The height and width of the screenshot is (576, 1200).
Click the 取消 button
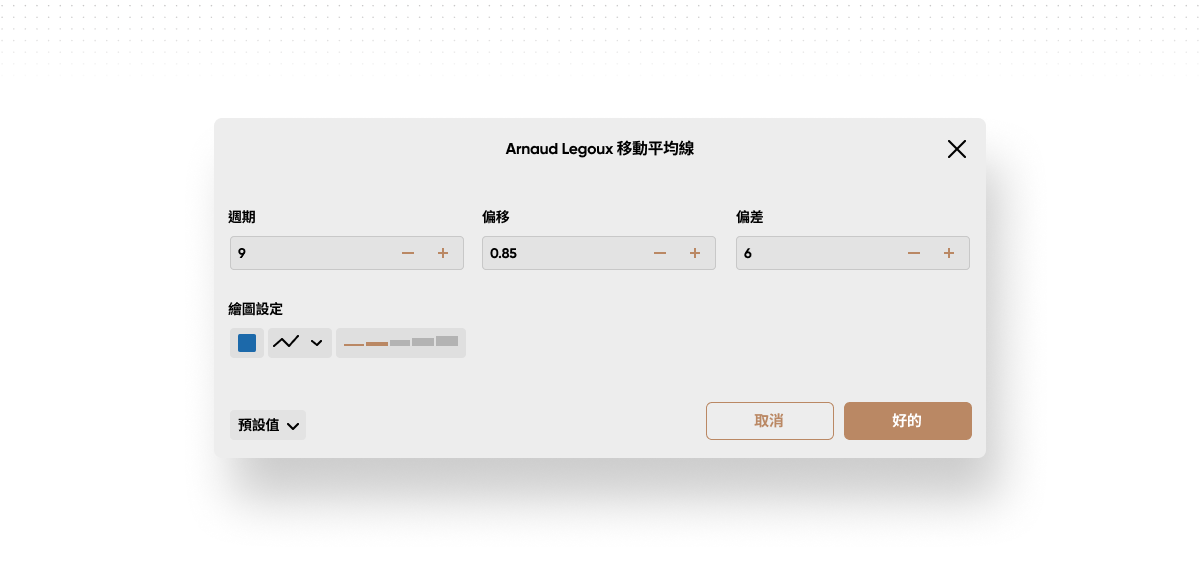coord(769,421)
